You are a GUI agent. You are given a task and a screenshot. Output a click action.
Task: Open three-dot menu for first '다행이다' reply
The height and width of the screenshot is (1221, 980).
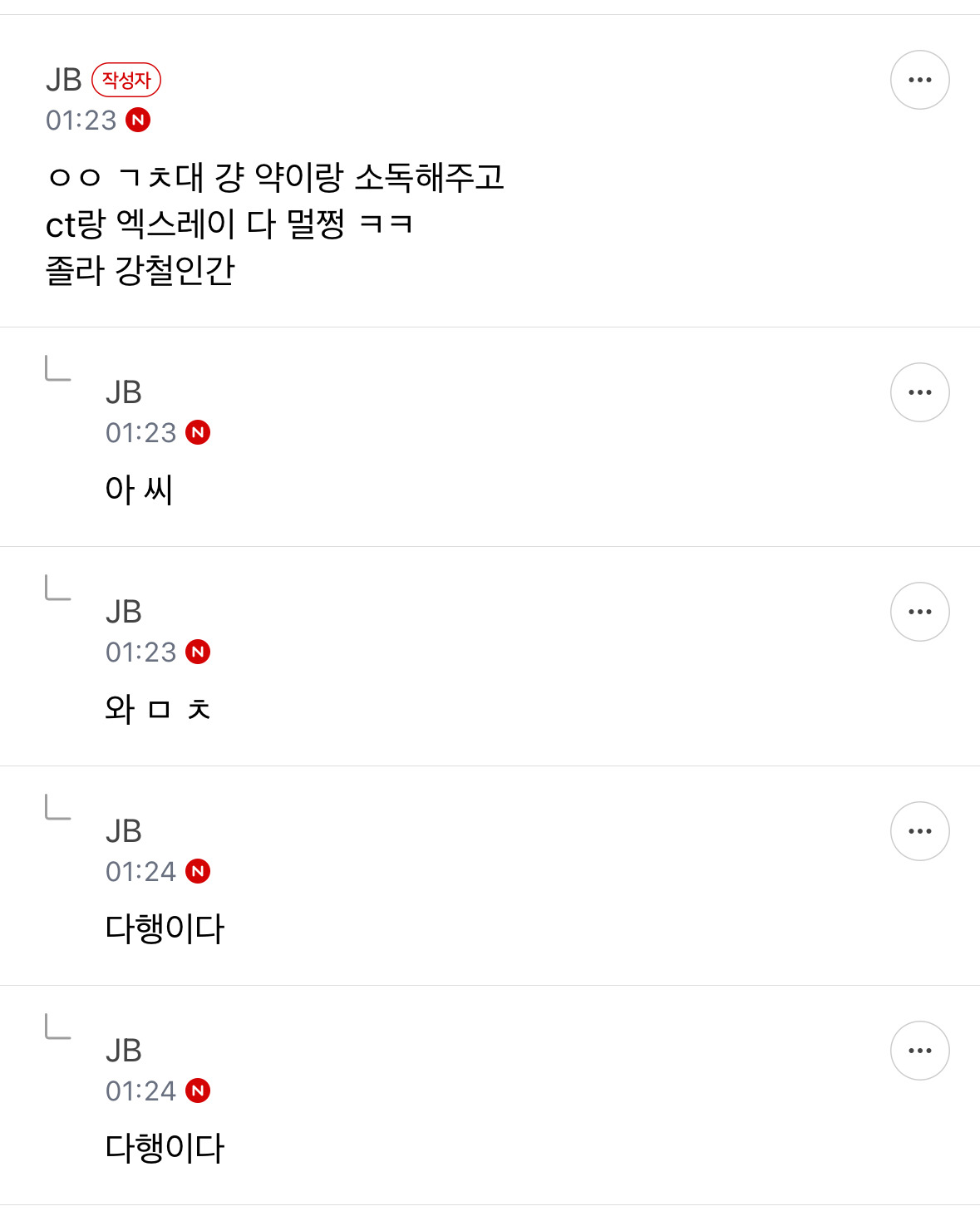coord(919,831)
